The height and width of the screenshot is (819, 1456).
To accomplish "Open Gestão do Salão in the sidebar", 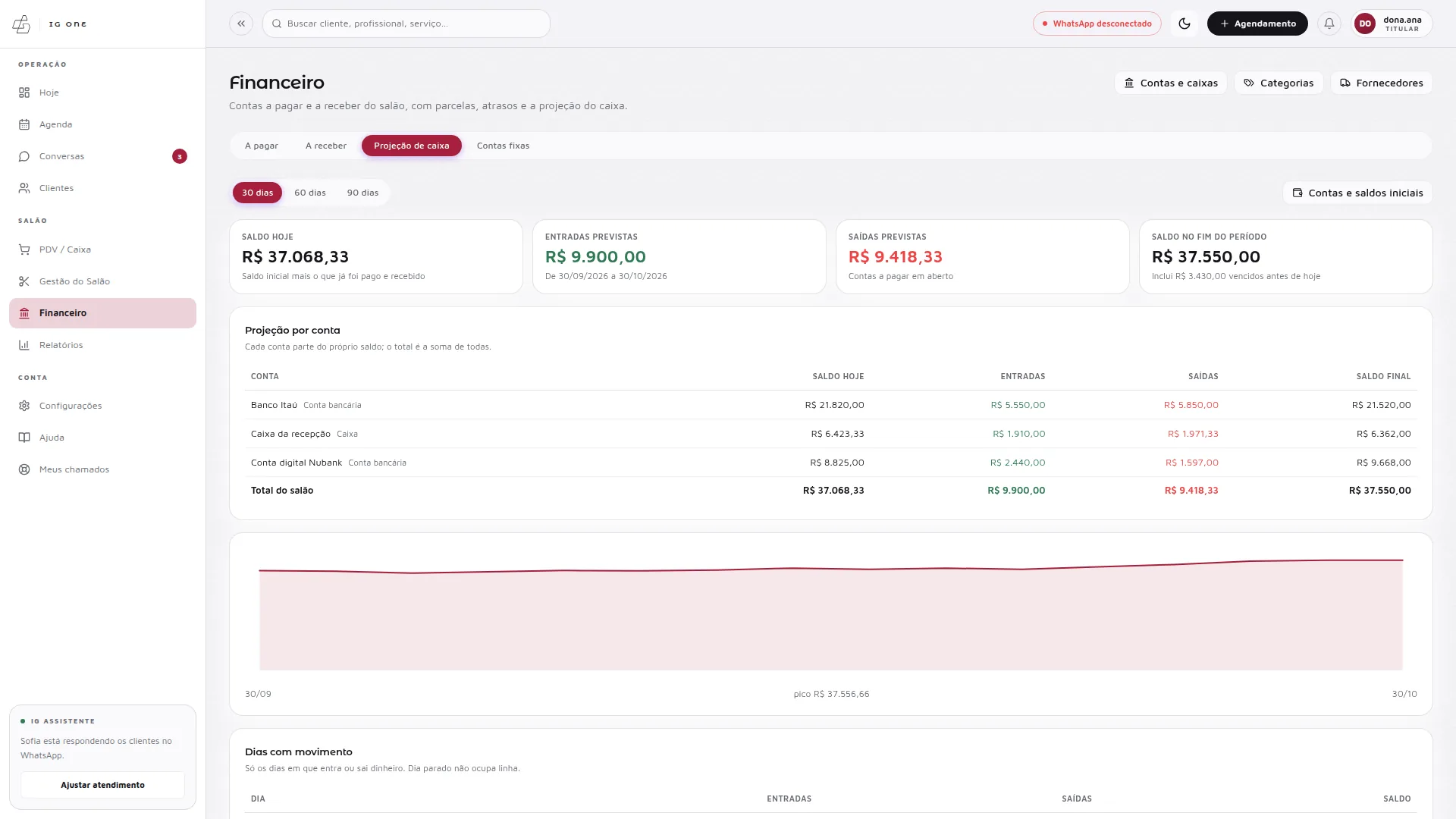I will click(x=102, y=281).
